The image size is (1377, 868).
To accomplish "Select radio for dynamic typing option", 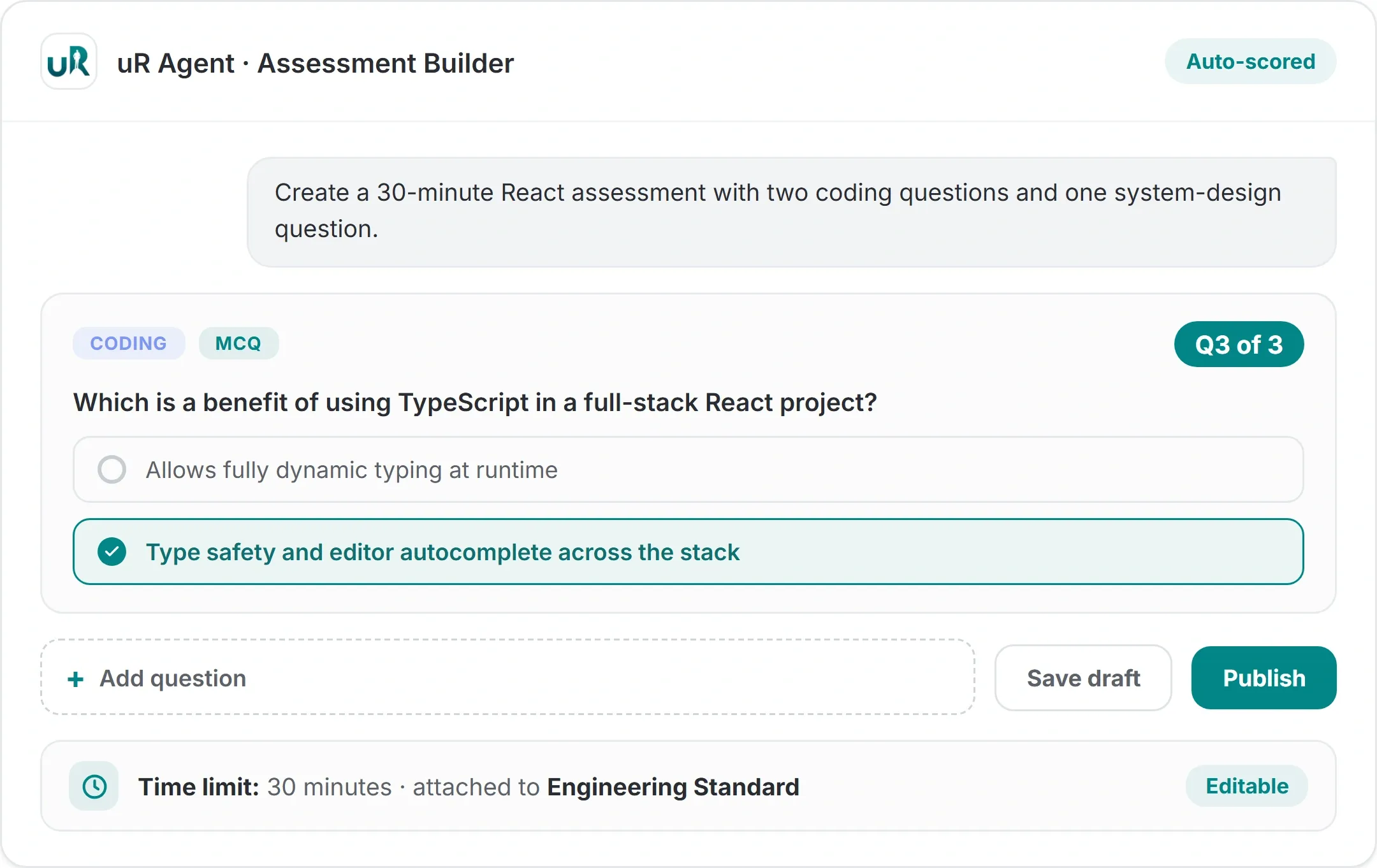I will click(x=112, y=470).
